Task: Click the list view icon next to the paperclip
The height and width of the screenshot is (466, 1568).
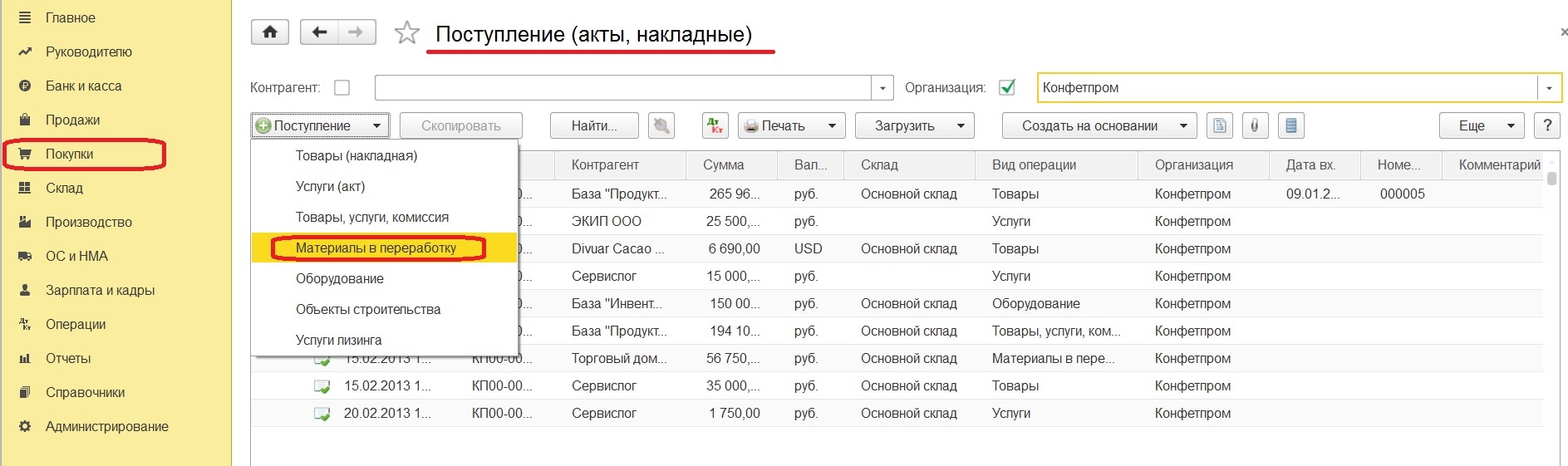Action: [x=1290, y=125]
